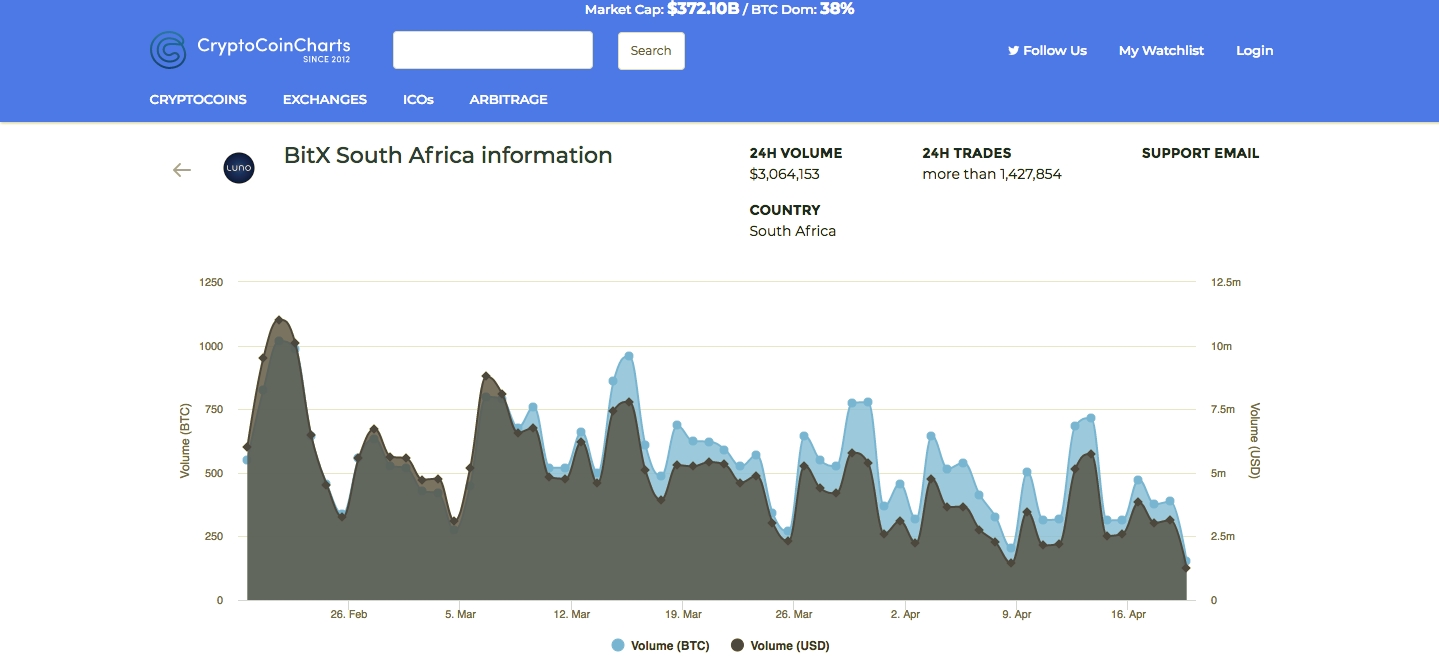Open the ARBITRAGE page
The height and width of the screenshot is (659, 1439).
(x=508, y=100)
